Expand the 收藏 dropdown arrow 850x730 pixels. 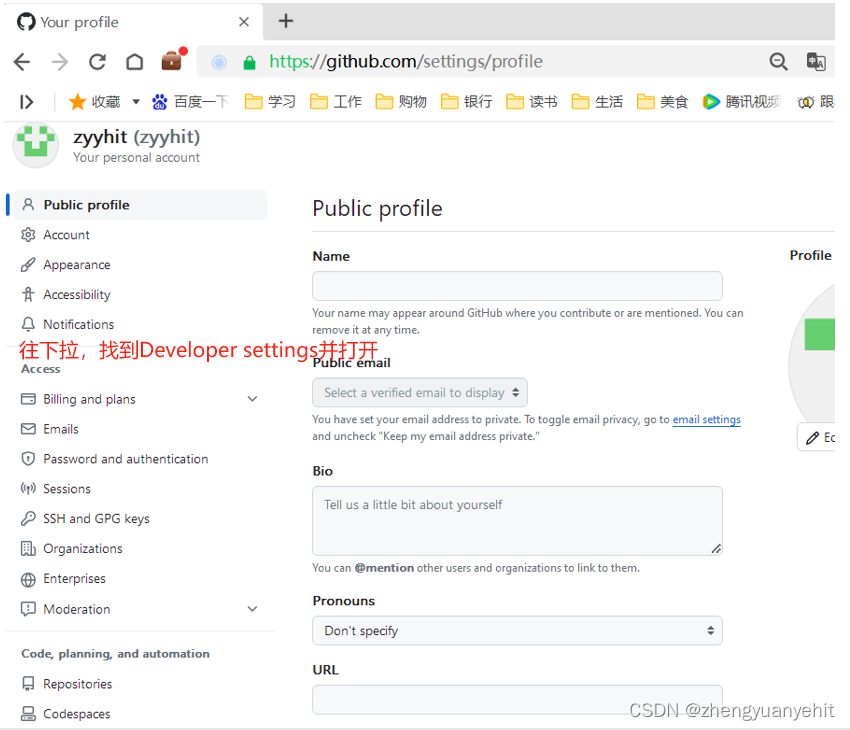136,101
